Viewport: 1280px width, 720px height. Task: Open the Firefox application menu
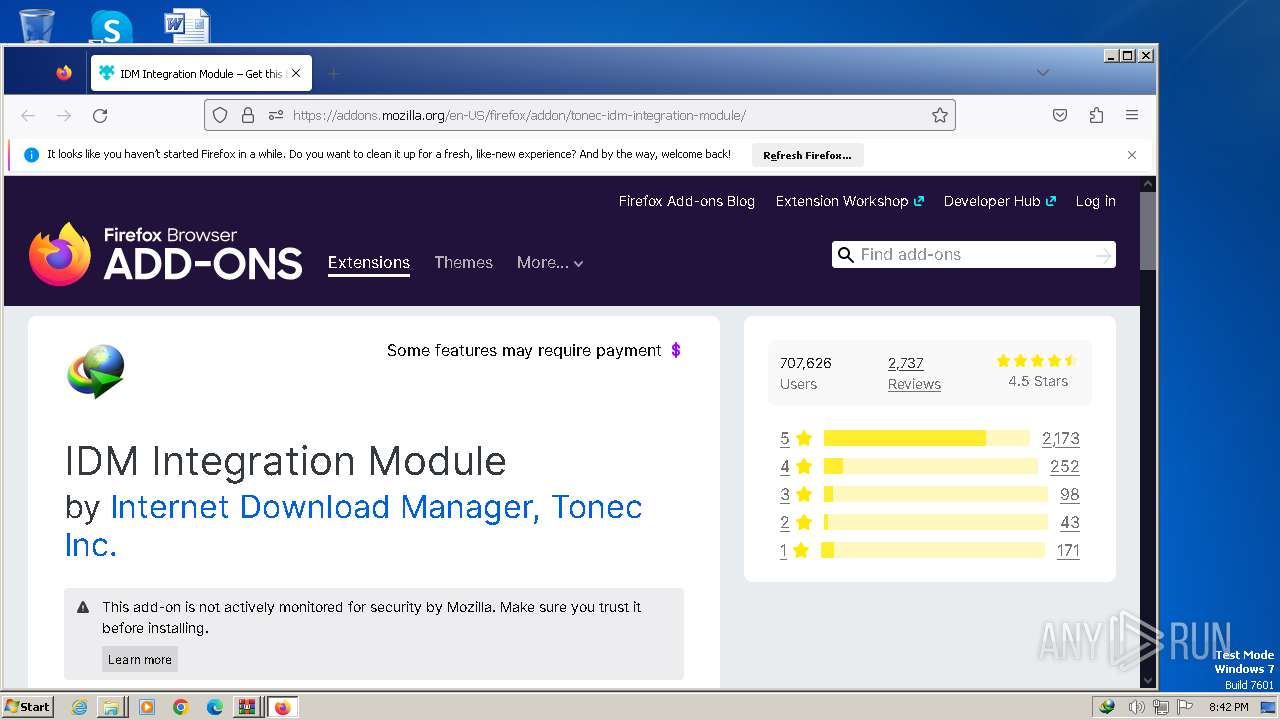point(1132,116)
